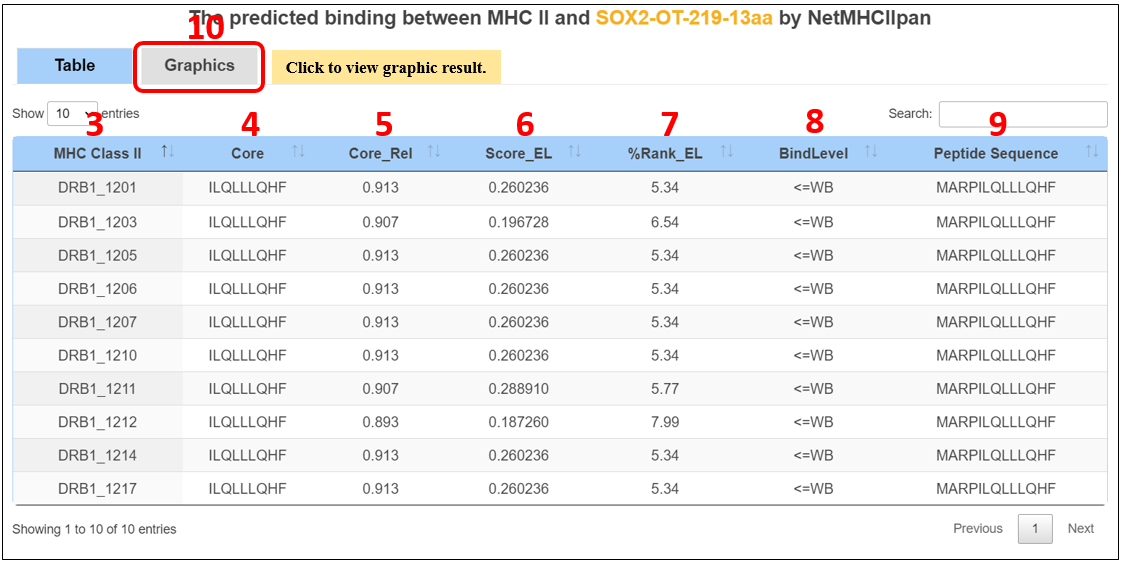Select the Table tab
The height and width of the screenshot is (562, 1122).
75,66
